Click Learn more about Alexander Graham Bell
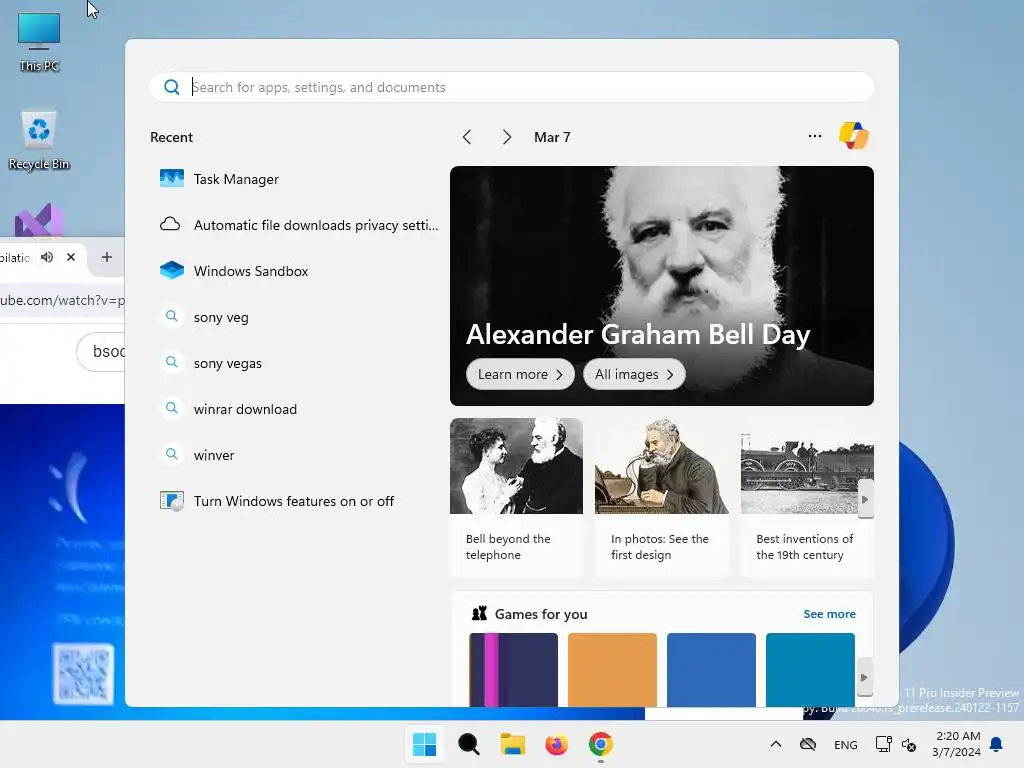 tap(520, 374)
